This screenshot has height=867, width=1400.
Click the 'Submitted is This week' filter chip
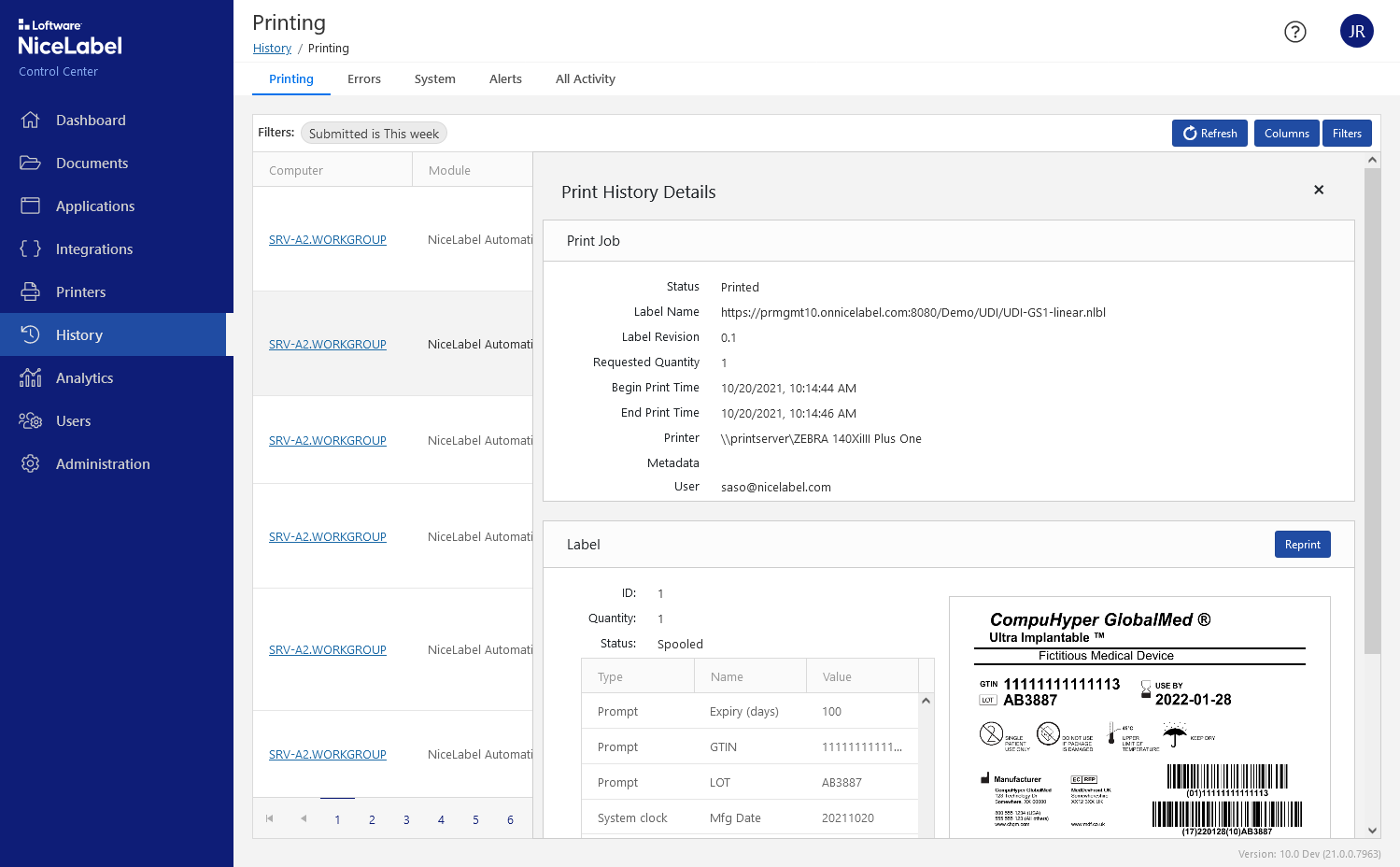click(374, 134)
